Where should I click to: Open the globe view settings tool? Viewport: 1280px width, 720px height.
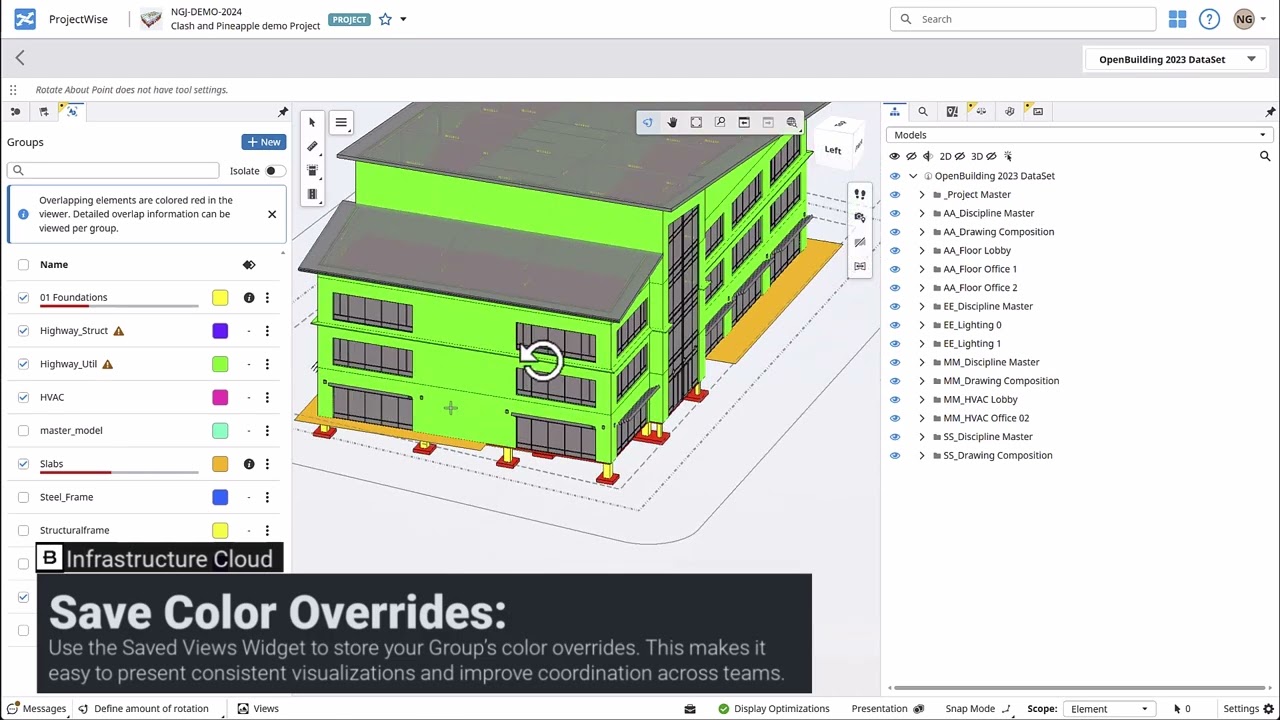coord(792,122)
